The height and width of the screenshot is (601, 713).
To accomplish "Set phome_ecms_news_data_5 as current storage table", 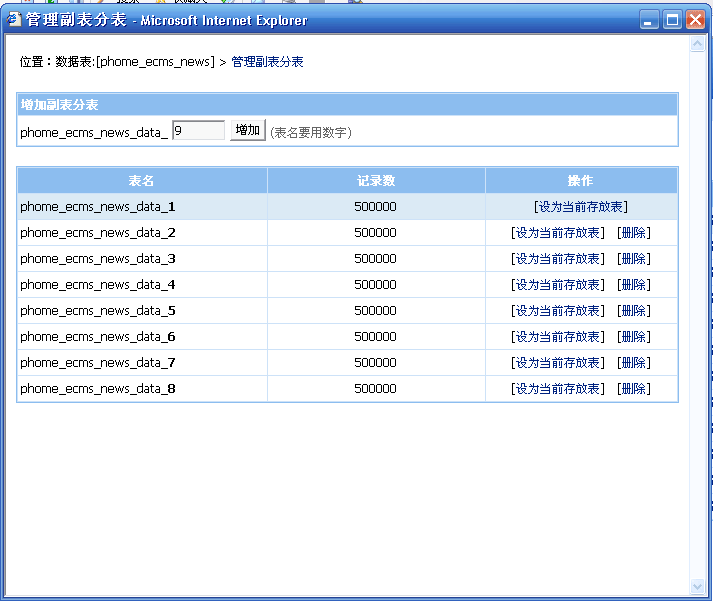I will 558,311.
